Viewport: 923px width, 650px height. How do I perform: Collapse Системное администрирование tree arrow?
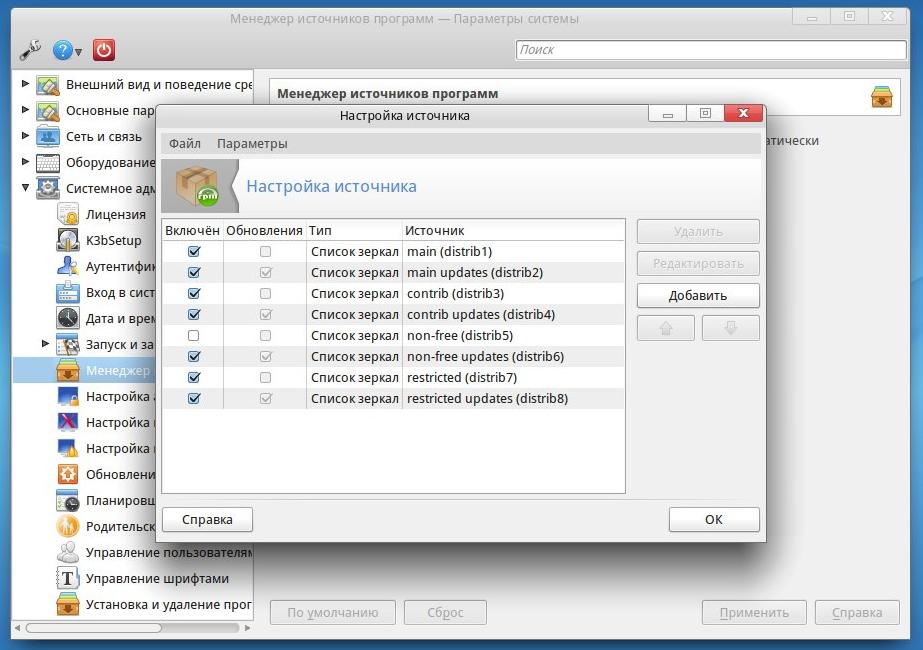point(25,188)
